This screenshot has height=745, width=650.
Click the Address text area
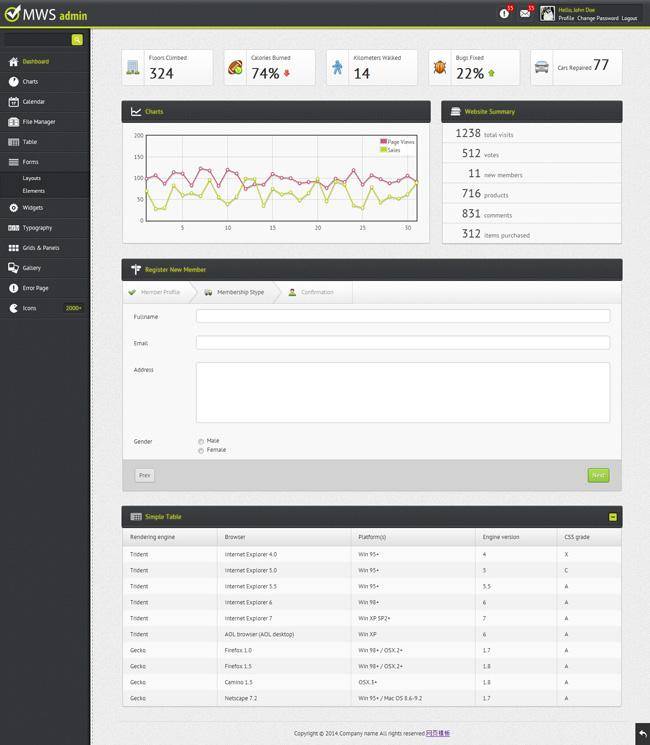pos(402,392)
